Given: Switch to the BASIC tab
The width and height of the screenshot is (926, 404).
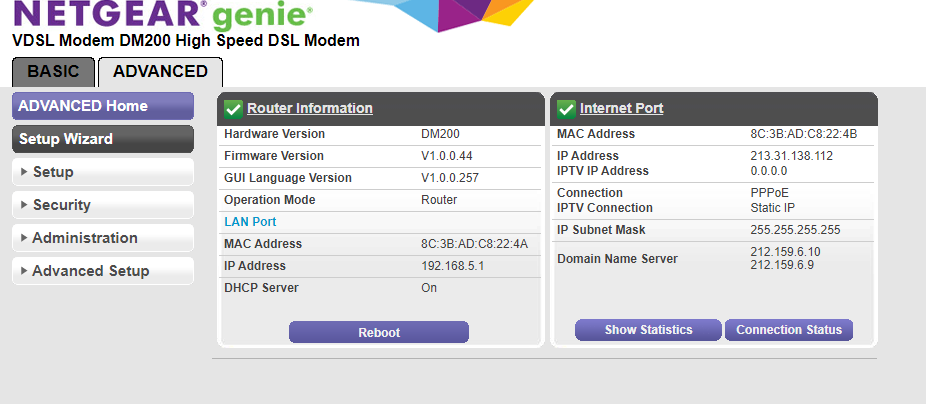Looking at the screenshot, I should (53, 72).
